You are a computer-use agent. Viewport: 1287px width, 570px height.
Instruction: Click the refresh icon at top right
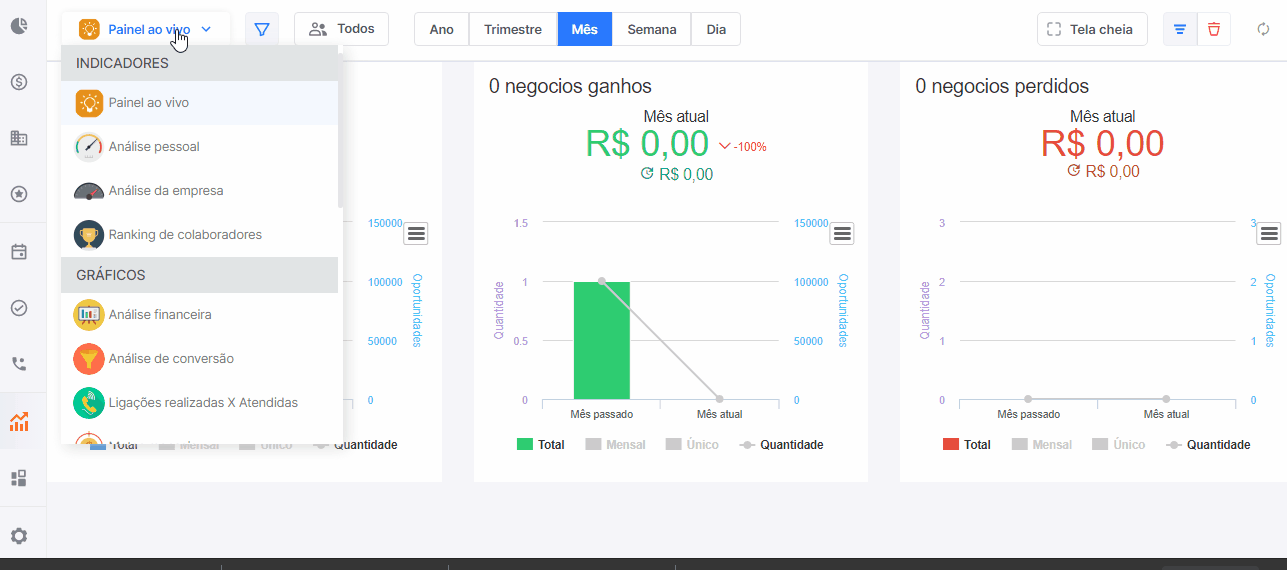click(x=1264, y=29)
